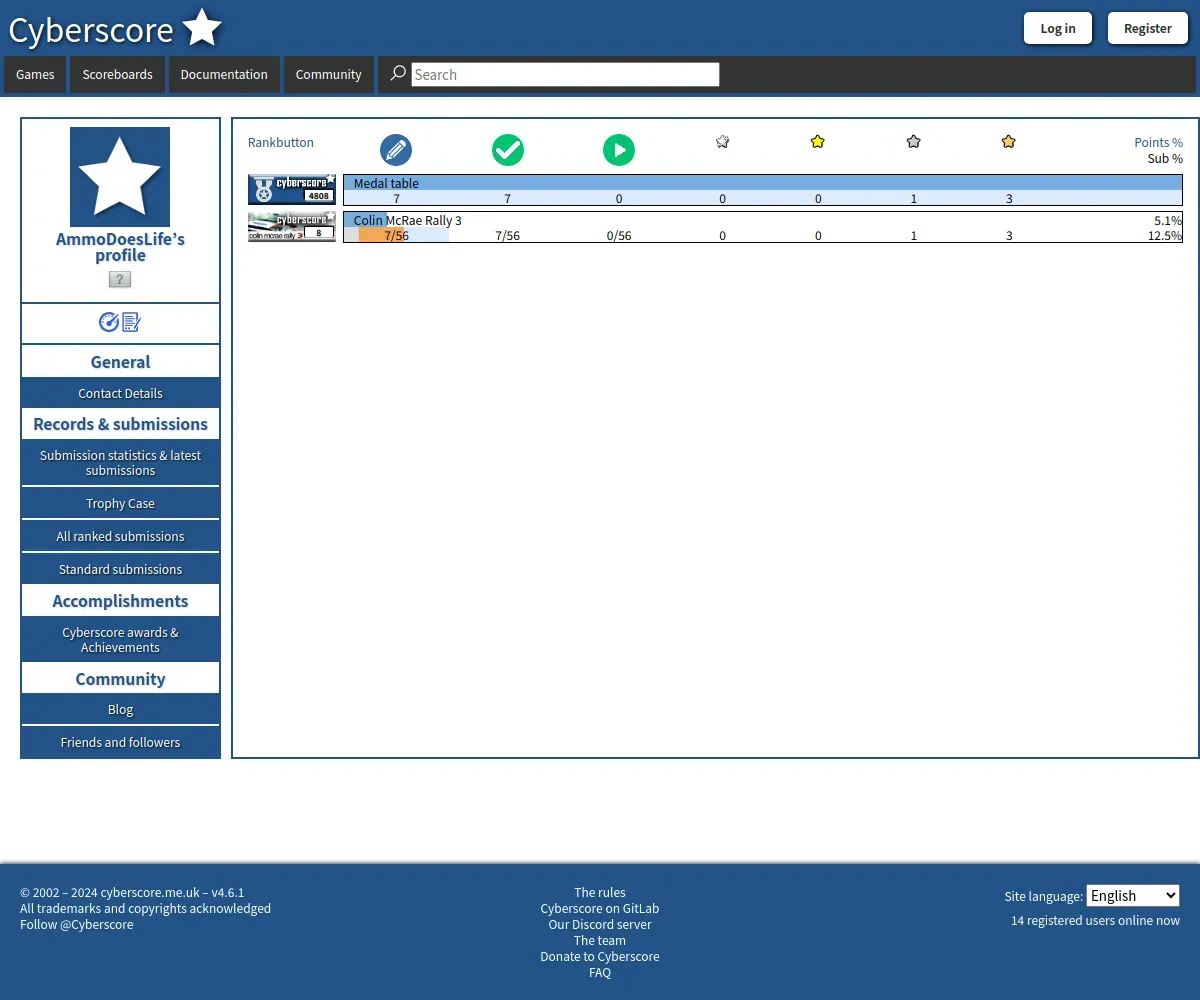Click the 0/56 video count
Screen dimensions: 1200x1000
tap(619, 236)
